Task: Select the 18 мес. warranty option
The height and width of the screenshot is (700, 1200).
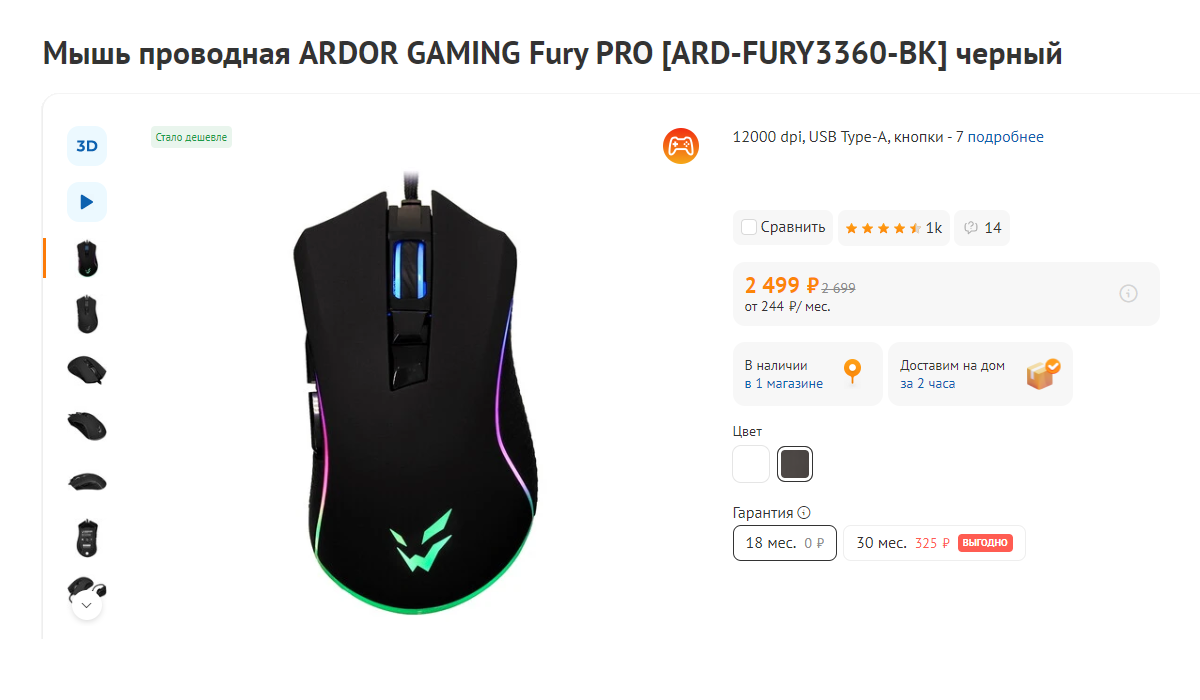Action: (785, 543)
